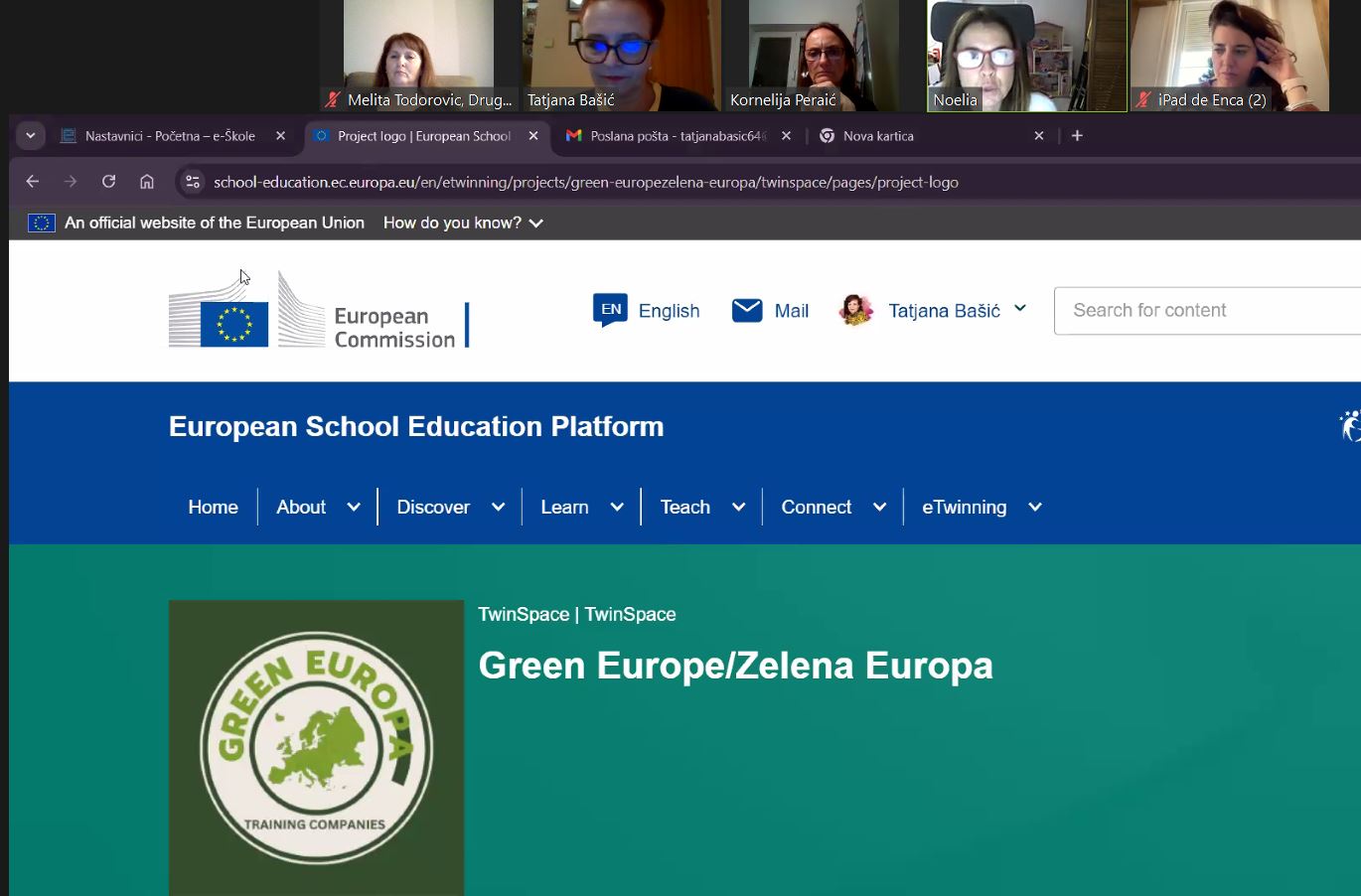Viewport: 1361px width, 896px height.
Task: Open a new browser tab
Action: tap(1077, 136)
